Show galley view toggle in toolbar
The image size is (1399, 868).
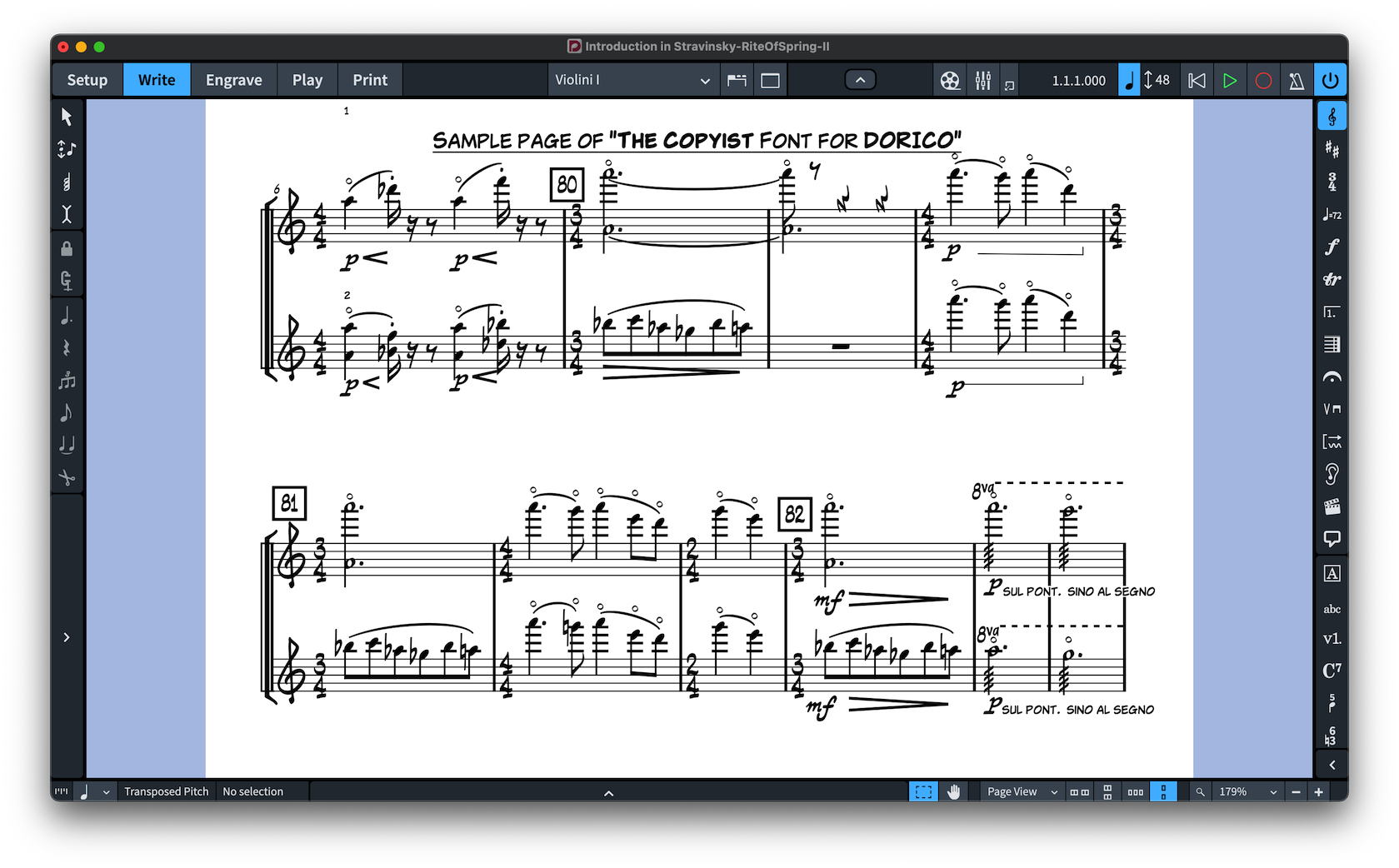click(737, 81)
